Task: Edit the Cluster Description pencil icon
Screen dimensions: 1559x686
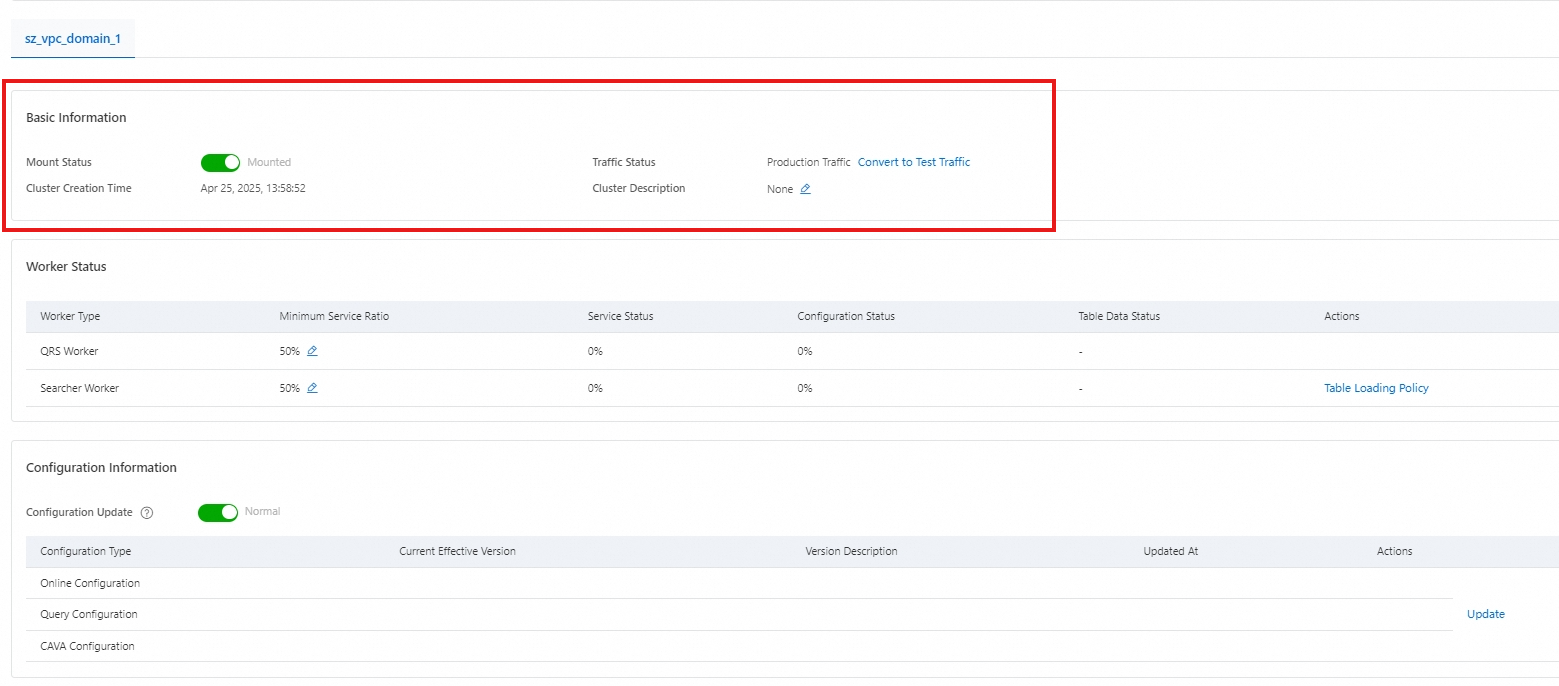Action: [805, 189]
